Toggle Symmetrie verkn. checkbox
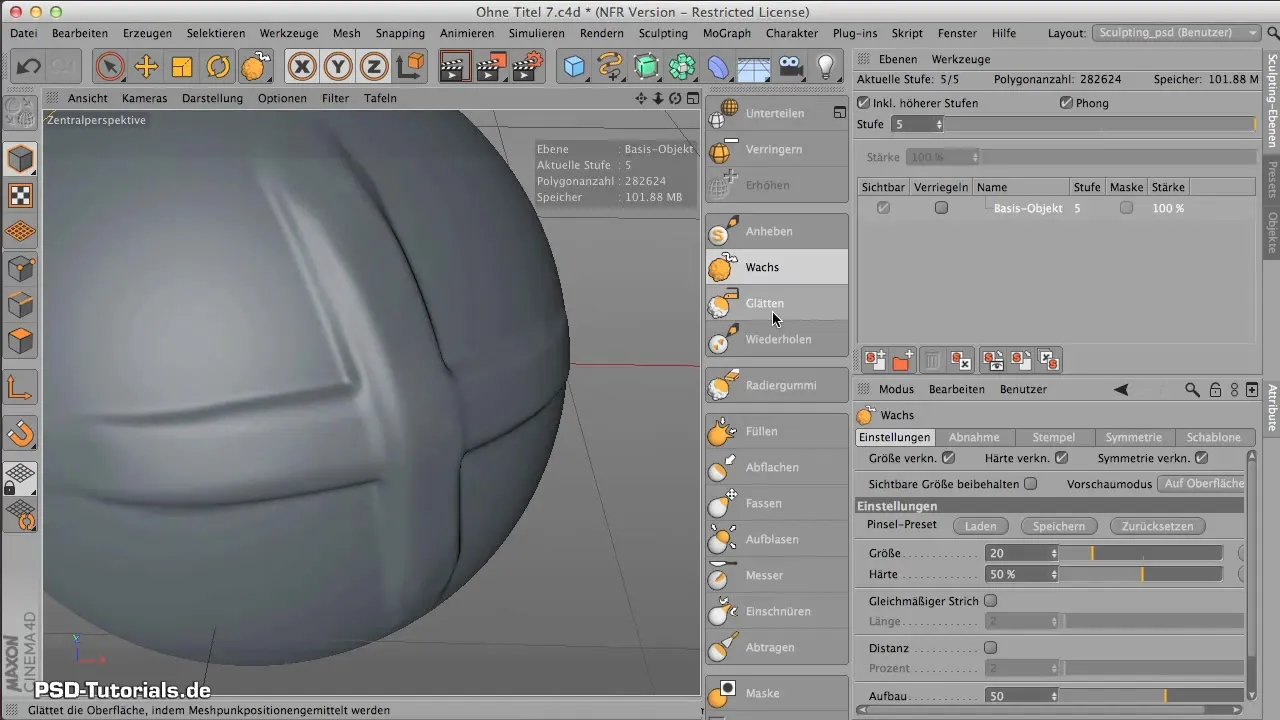The width and height of the screenshot is (1280, 720). pyautogui.click(x=1202, y=458)
